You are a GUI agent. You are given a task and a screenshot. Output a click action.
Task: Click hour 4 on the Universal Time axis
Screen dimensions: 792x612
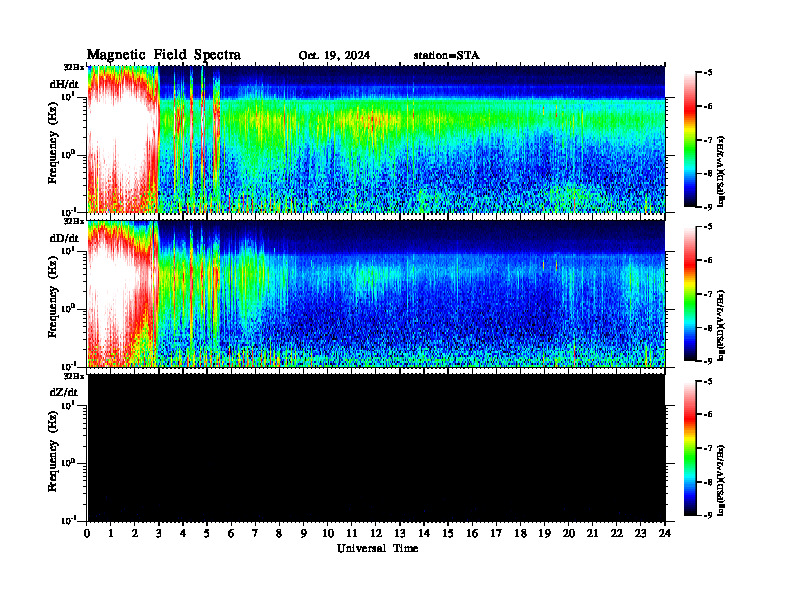coord(183,533)
